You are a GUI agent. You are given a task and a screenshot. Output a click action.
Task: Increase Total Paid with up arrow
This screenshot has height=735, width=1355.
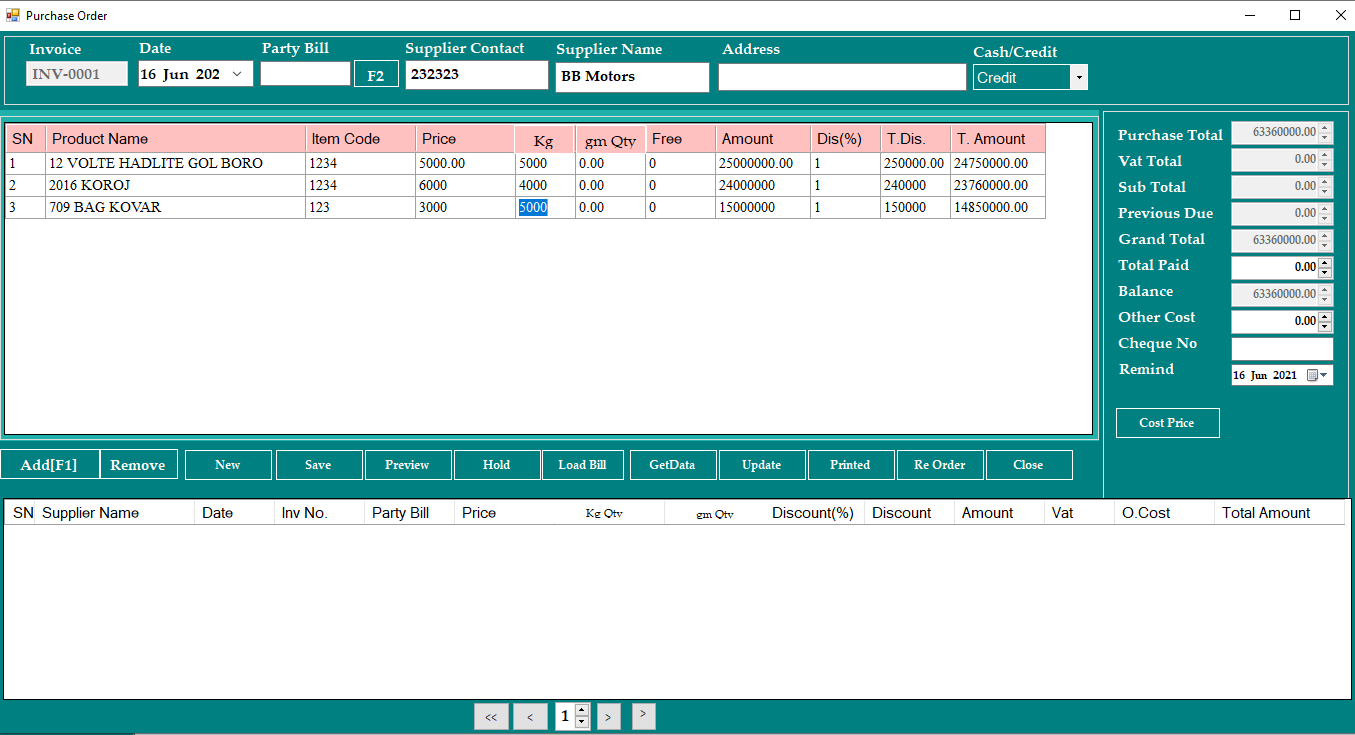[x=1325, y=263]
